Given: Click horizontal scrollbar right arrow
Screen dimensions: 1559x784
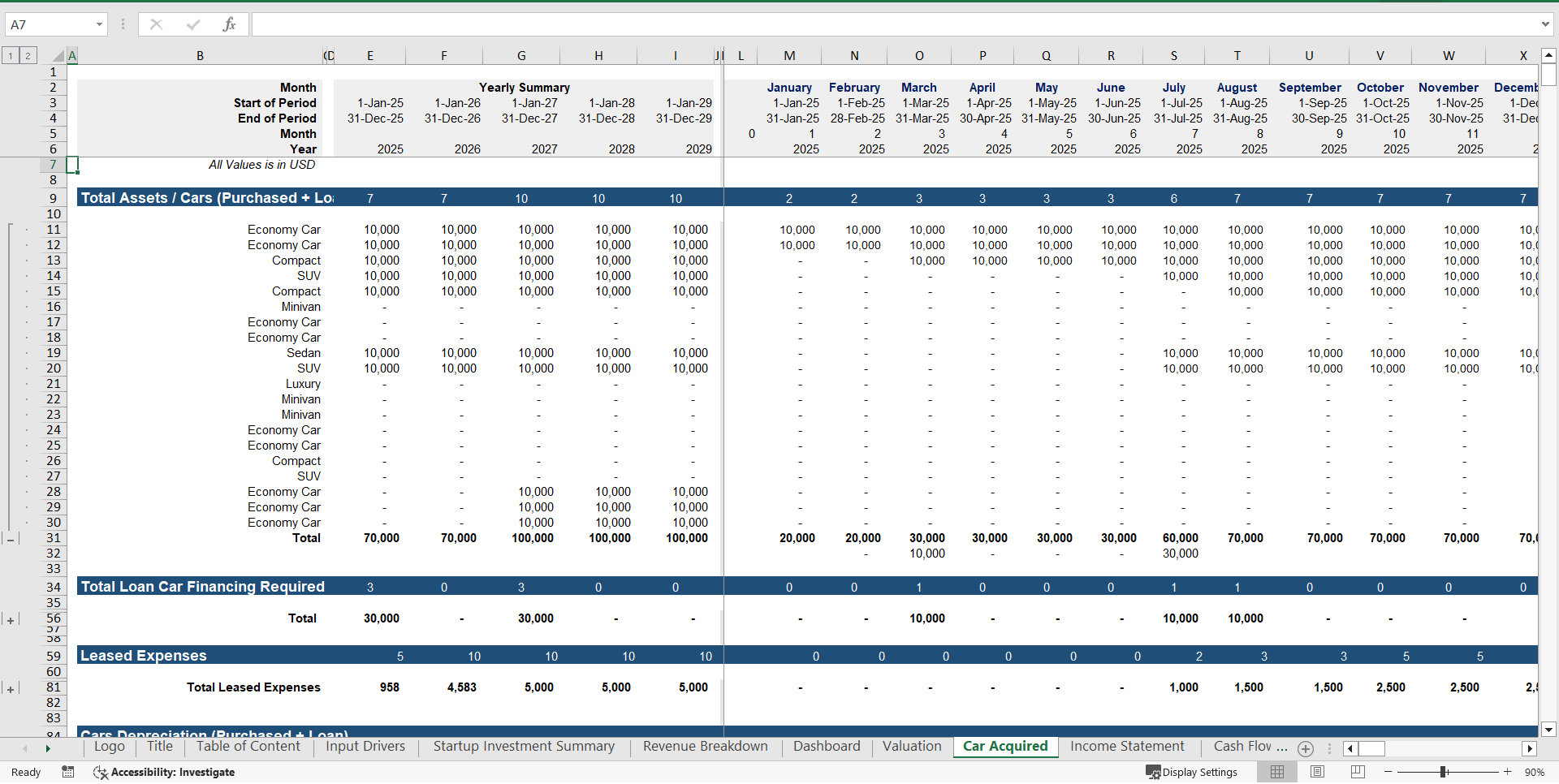Looking at the screenshot, I should coord(1530,748).
